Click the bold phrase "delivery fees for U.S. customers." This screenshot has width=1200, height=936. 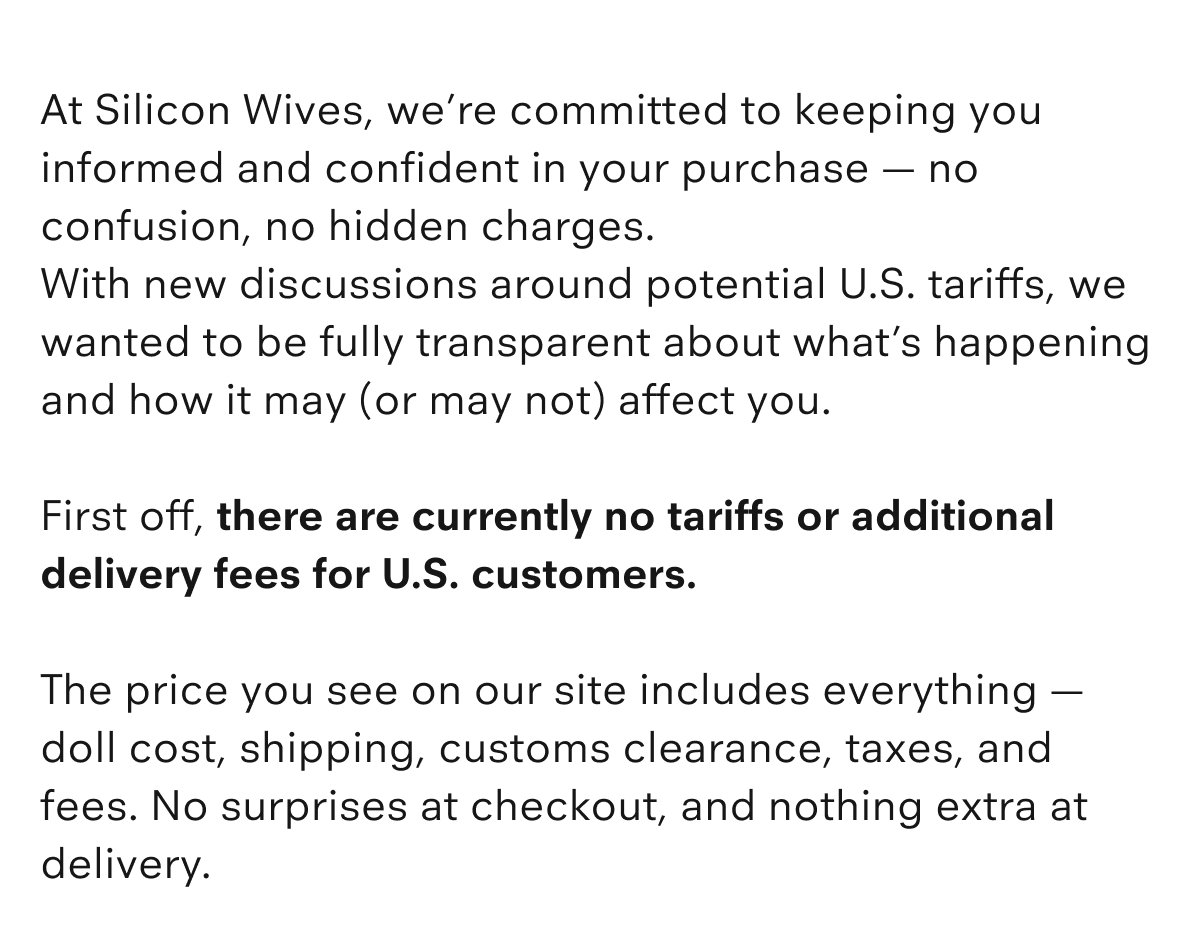(x=368, y=576)
